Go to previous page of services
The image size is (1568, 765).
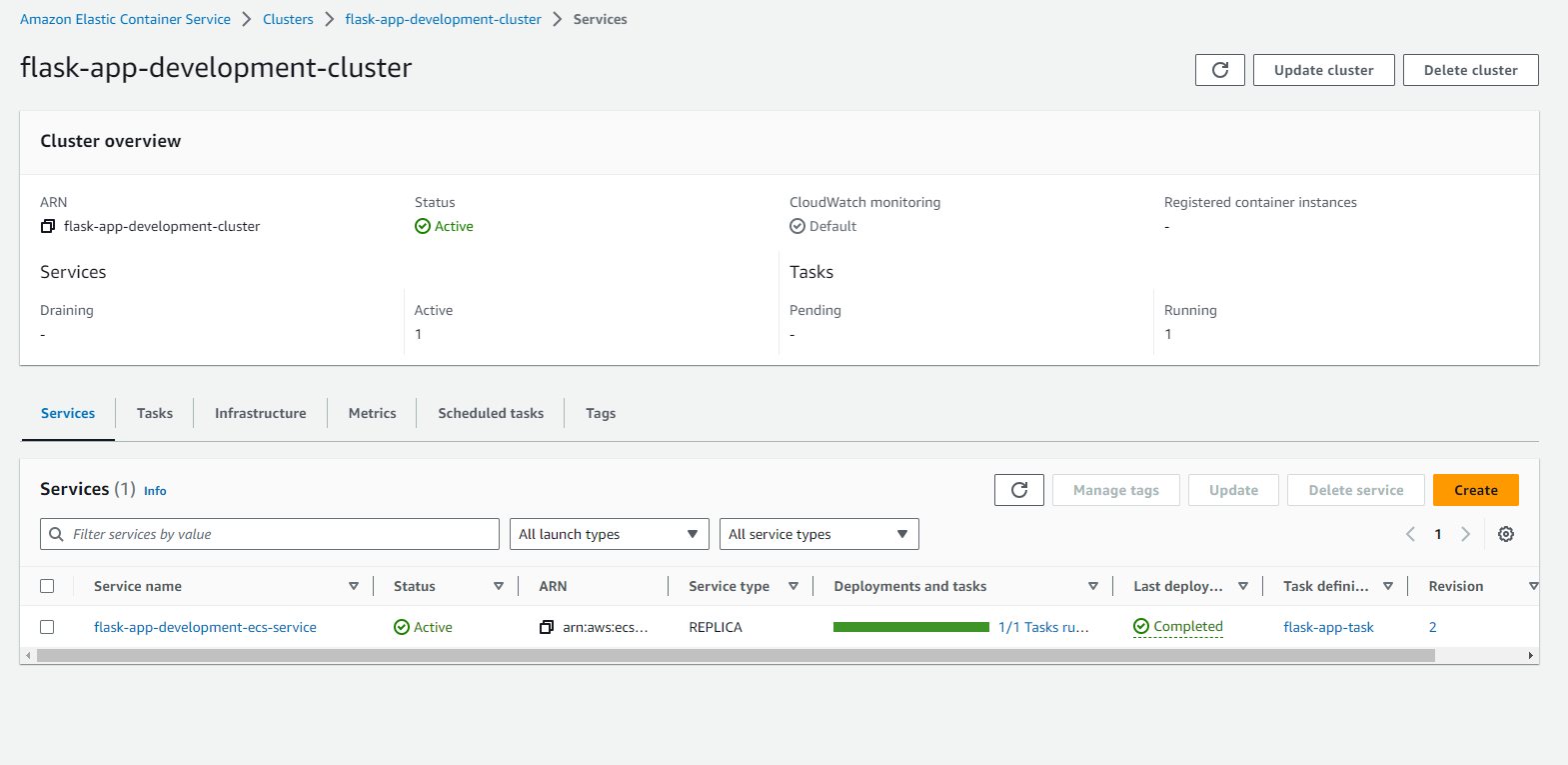pyautogui.click(x=1410, y=534)
